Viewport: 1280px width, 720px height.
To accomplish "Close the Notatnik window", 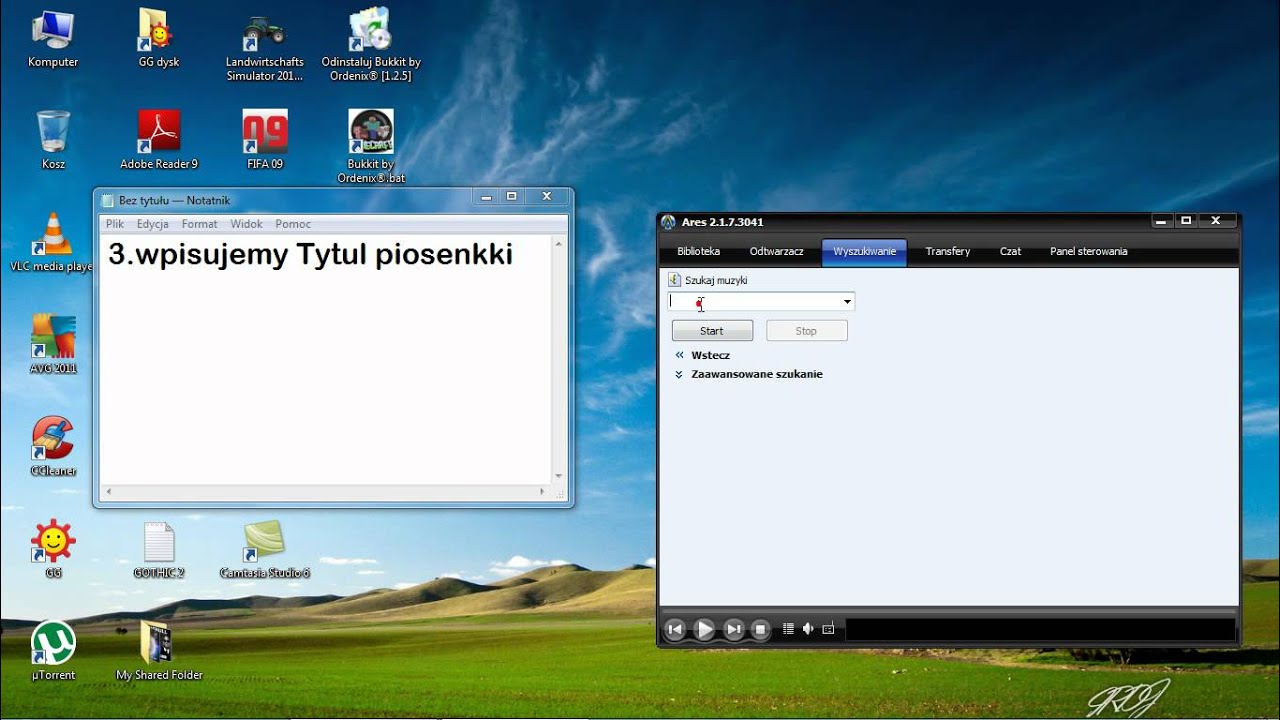I will [546, 197].
